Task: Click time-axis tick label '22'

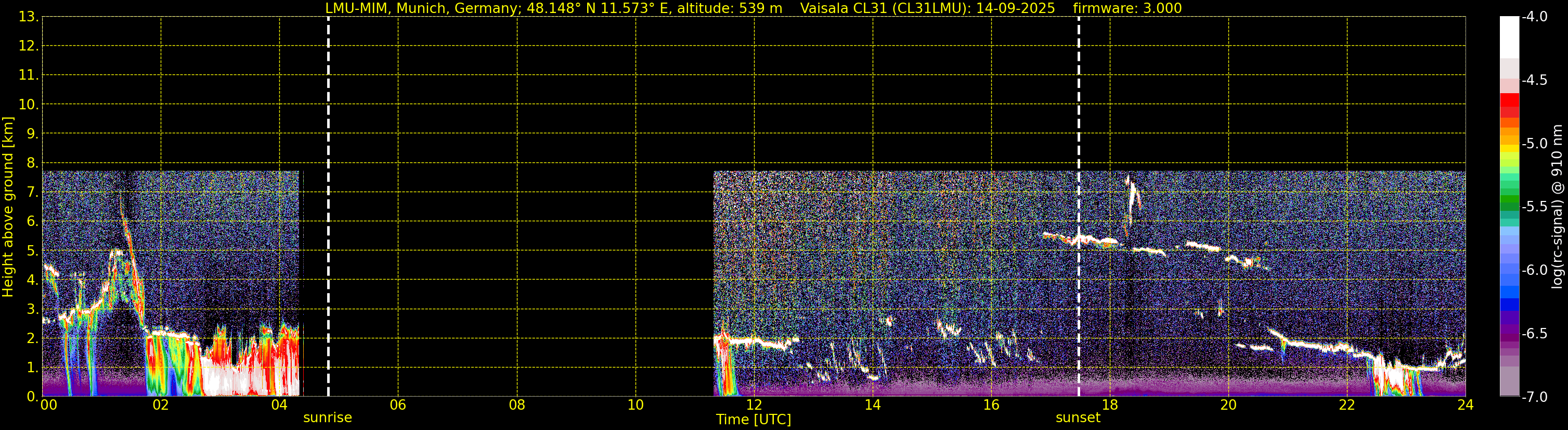Action: (x=1347, y=405)
